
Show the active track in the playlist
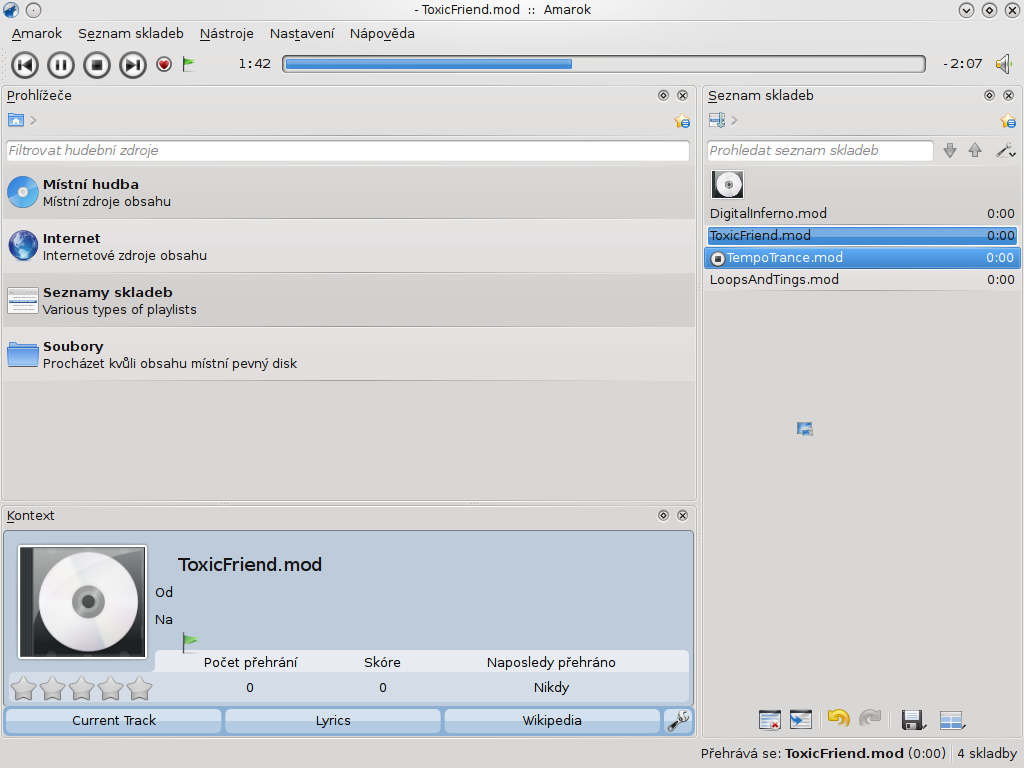tap(801, 720)
